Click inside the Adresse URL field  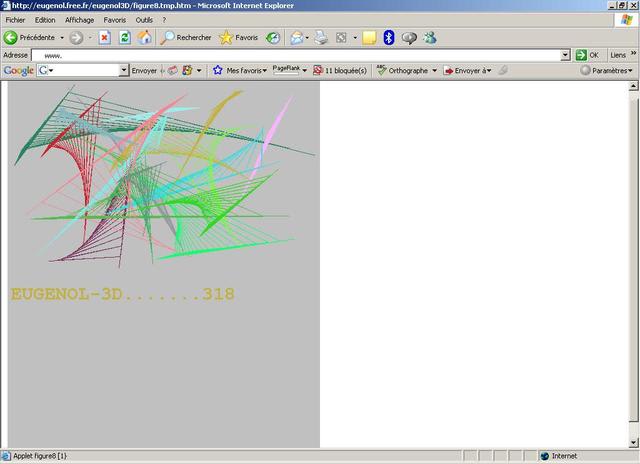point(300,55)
